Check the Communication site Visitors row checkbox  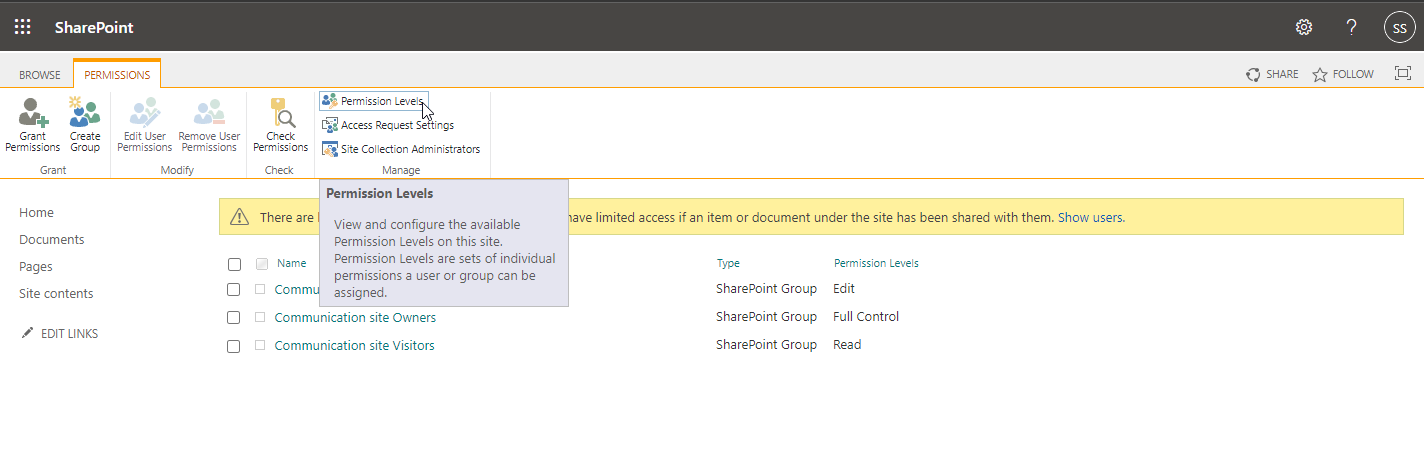[234, 346]
